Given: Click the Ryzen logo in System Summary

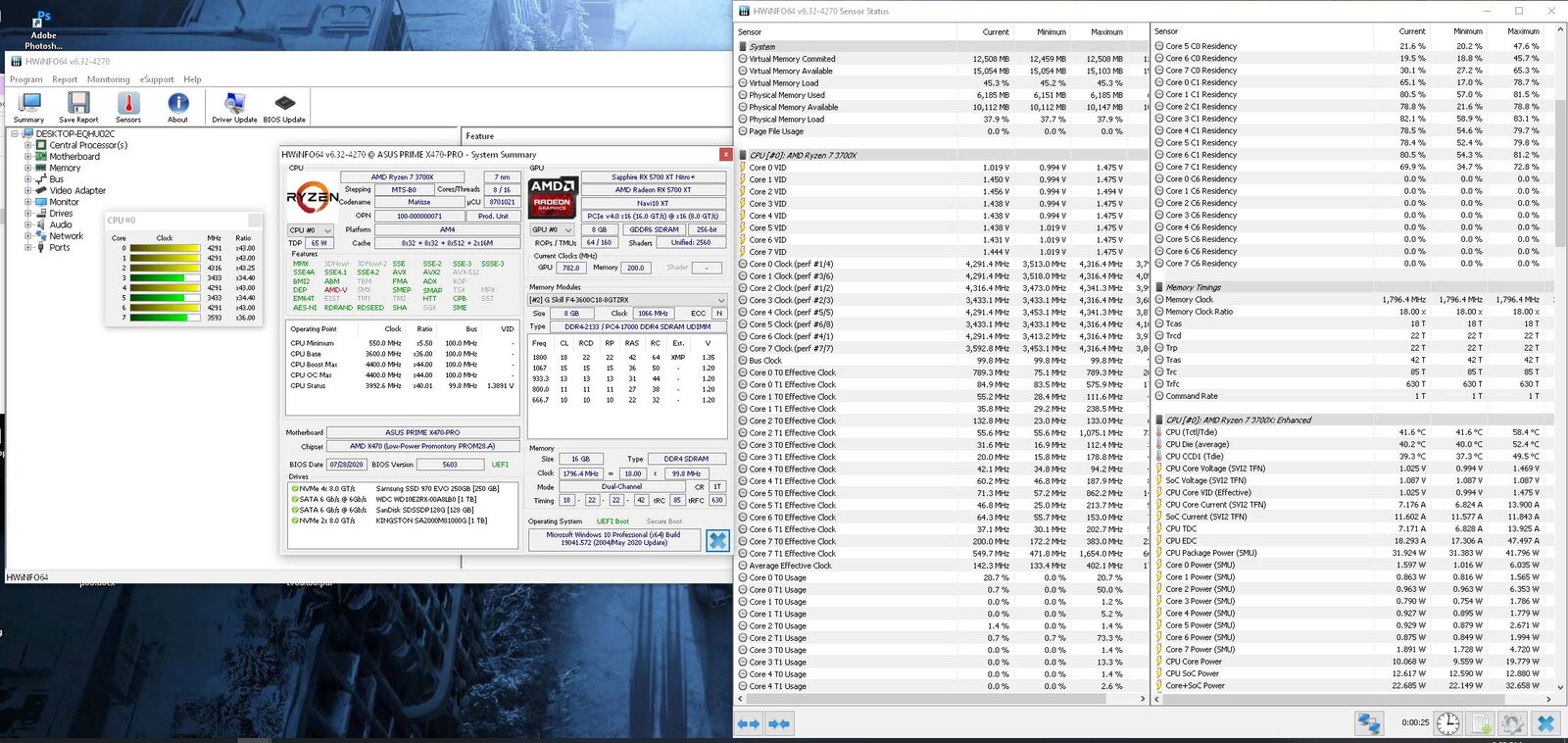Looking at the screenshot, I should pos(313,196).
